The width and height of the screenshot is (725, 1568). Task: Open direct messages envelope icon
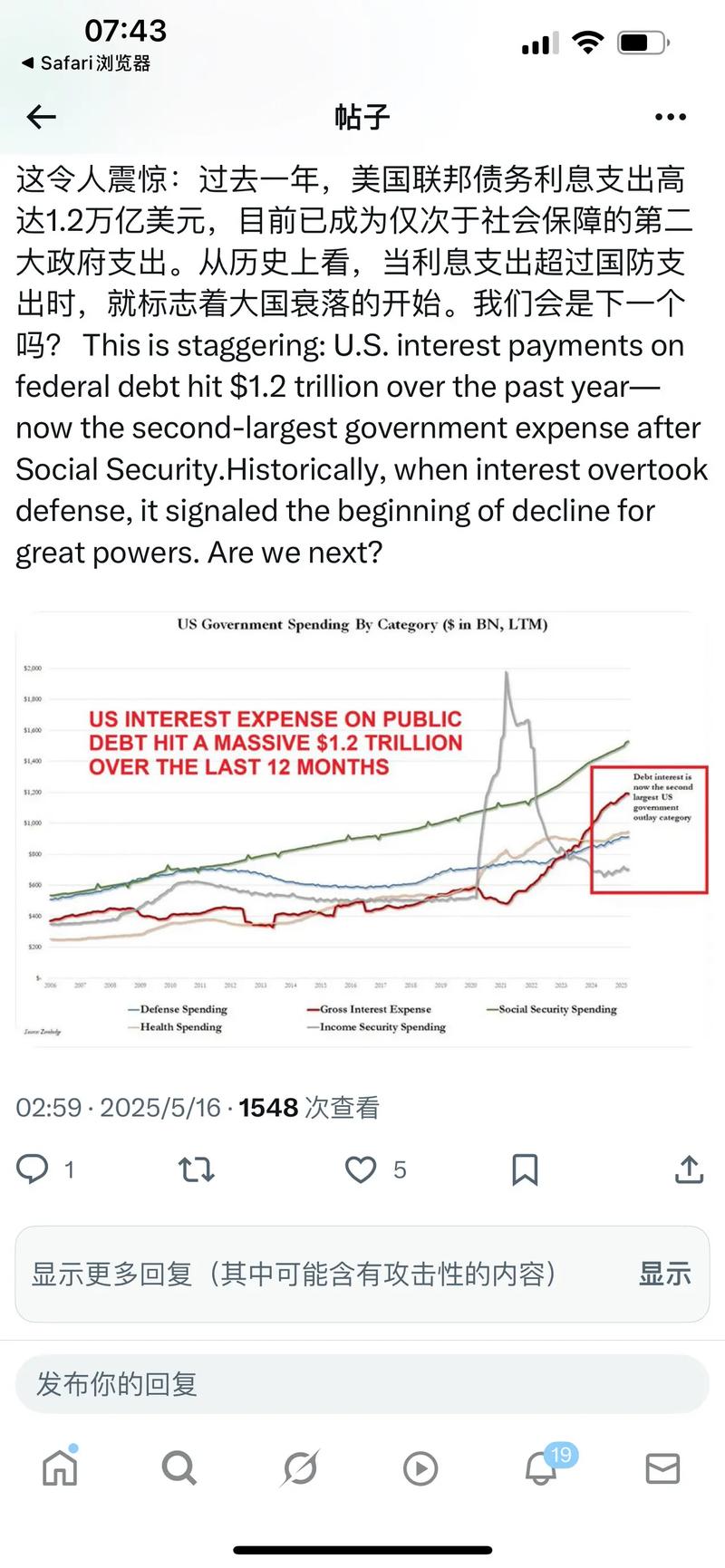coord(662,1468)
